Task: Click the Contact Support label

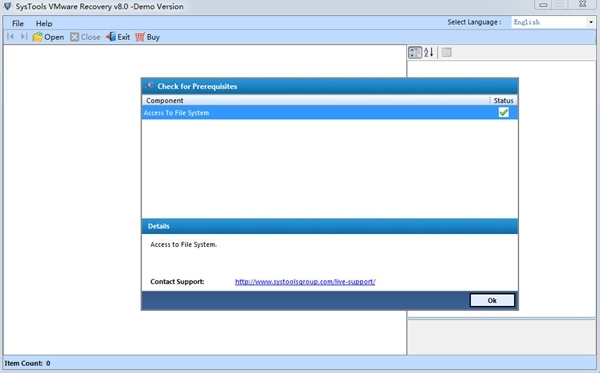Action: 177,282
